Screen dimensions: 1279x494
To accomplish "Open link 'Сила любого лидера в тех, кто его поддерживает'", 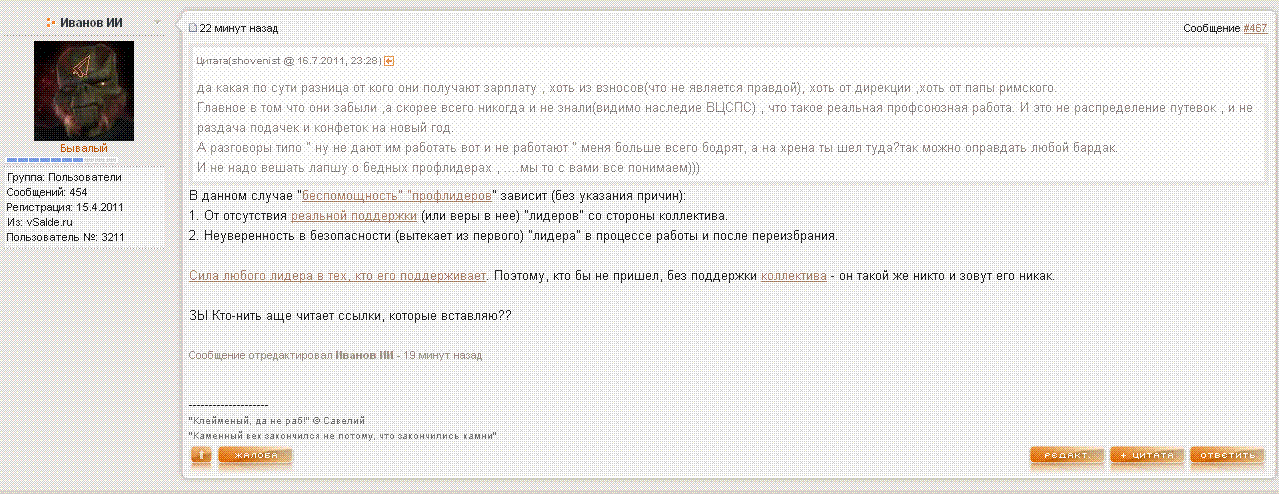I will 338,275.
